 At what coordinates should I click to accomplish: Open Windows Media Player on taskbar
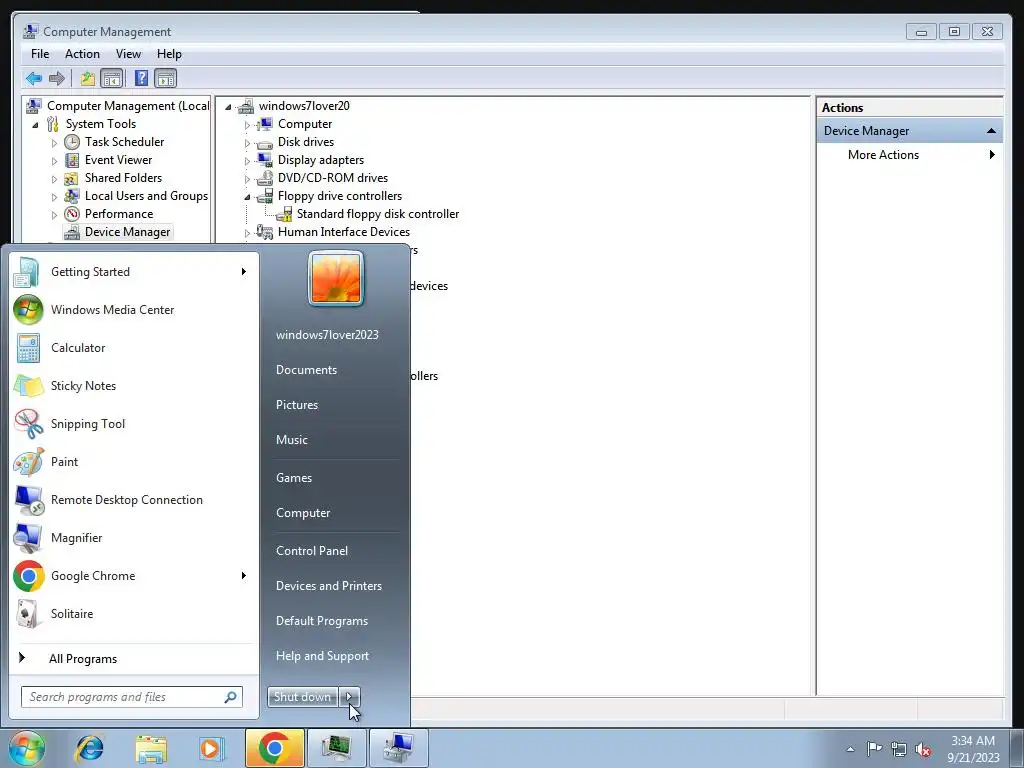click(x=211, y=748)
